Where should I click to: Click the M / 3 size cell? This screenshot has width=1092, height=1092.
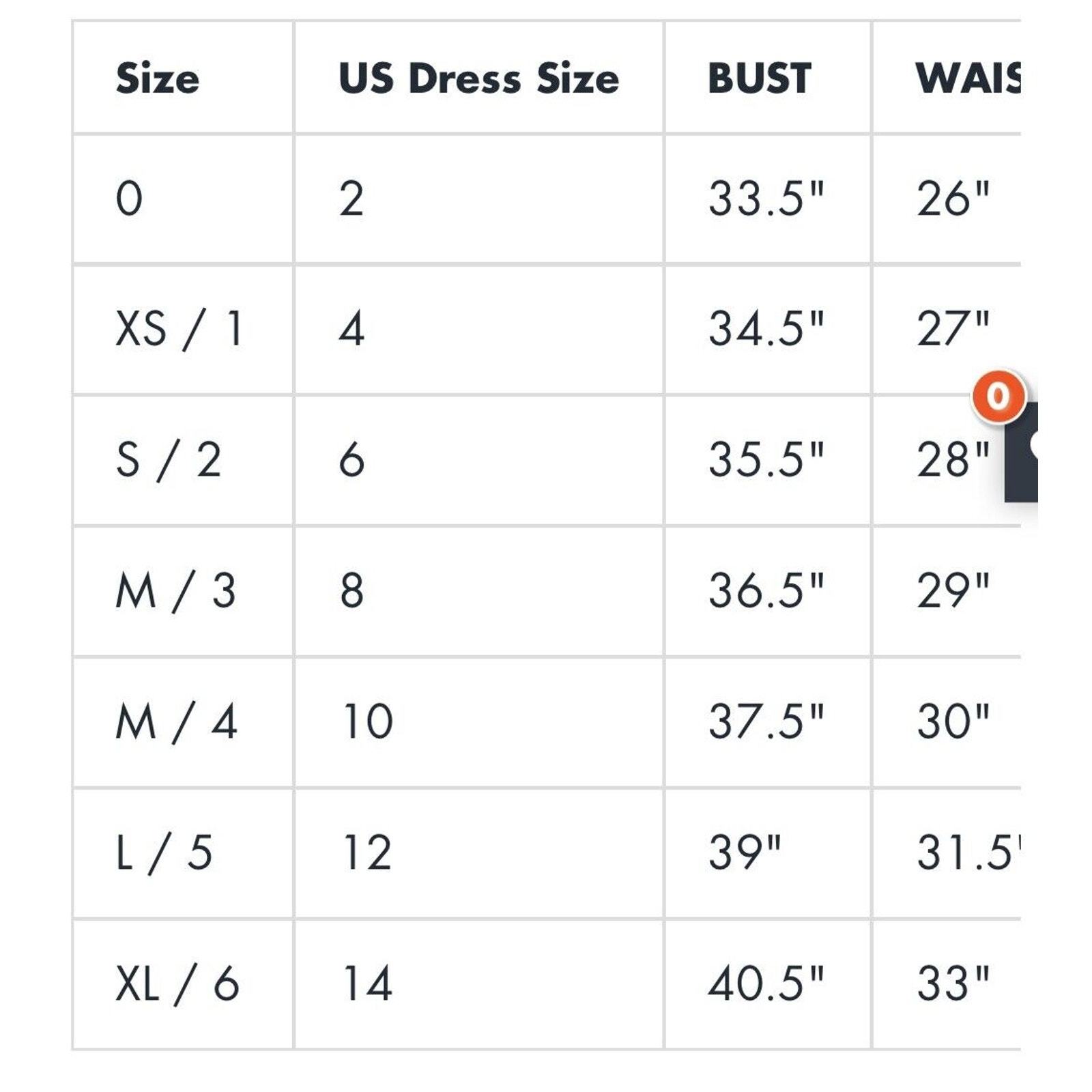(183, 591)
